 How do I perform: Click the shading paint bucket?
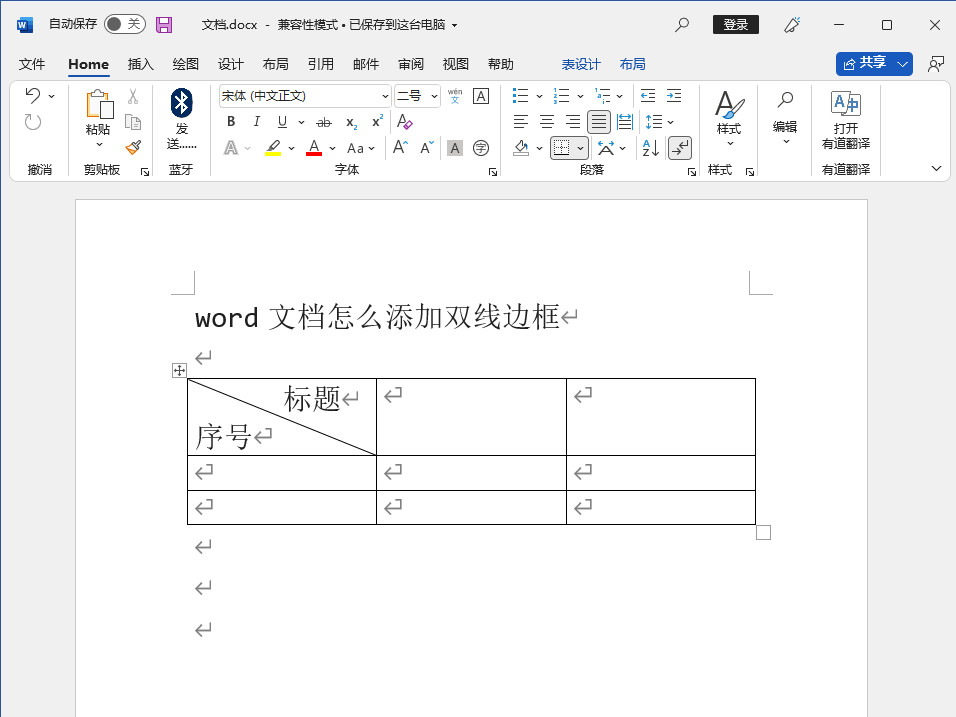[521, 148]
